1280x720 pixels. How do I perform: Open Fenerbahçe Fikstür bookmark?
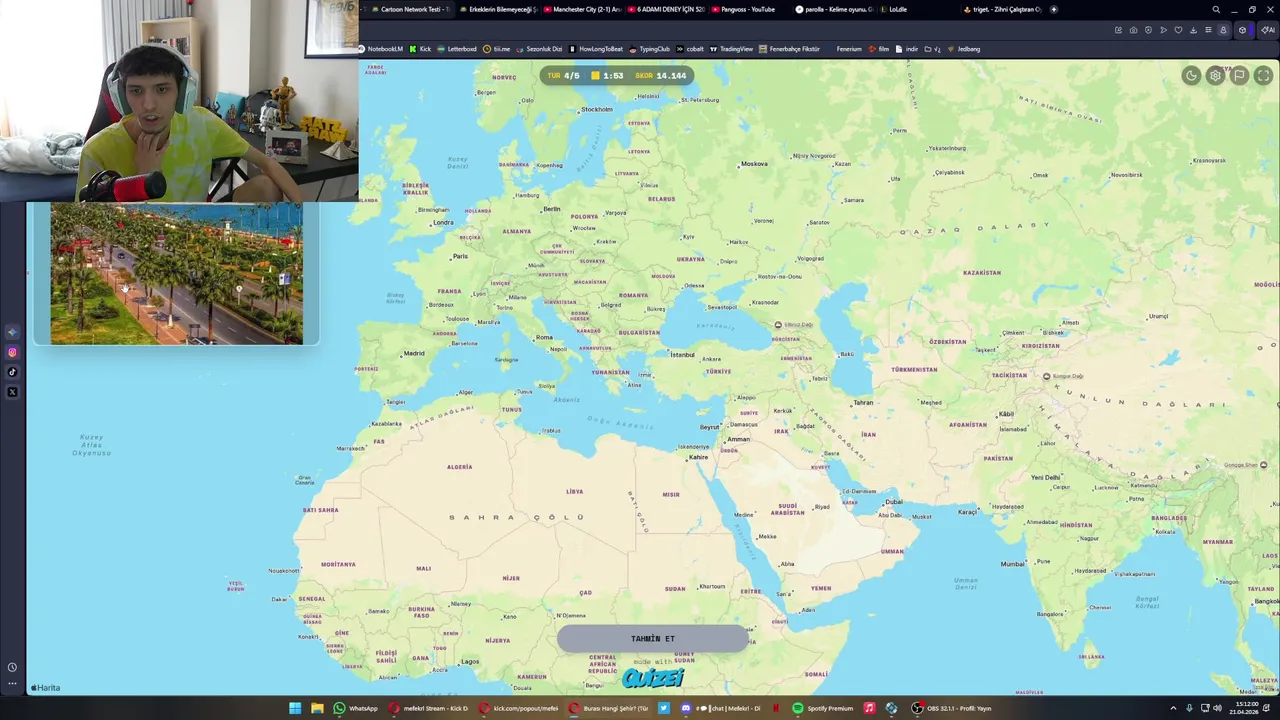click(790, 49)
